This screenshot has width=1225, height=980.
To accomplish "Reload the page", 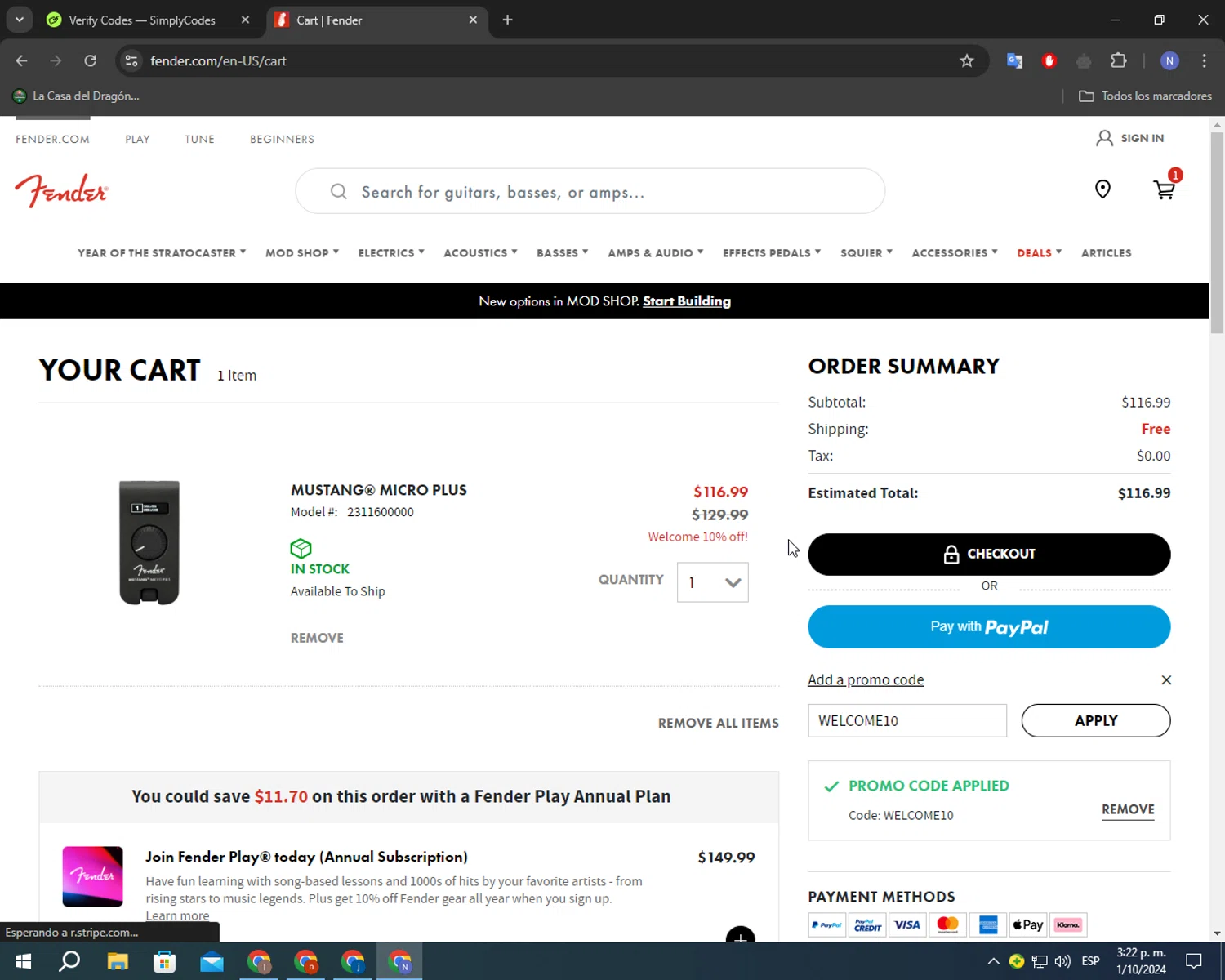I will [x=91, y=60].
